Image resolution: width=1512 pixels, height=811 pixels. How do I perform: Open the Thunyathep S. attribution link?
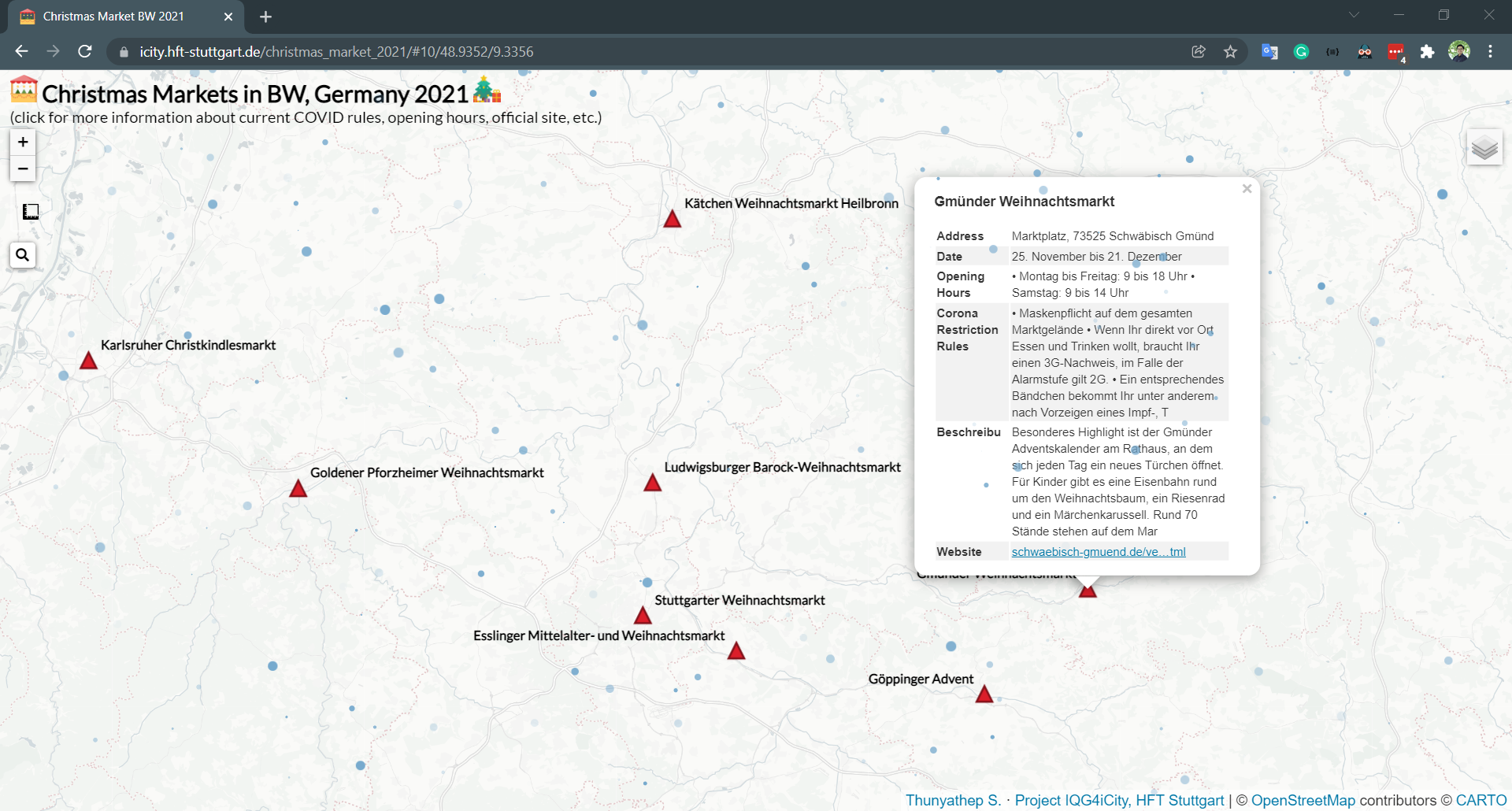coord(953,801)
